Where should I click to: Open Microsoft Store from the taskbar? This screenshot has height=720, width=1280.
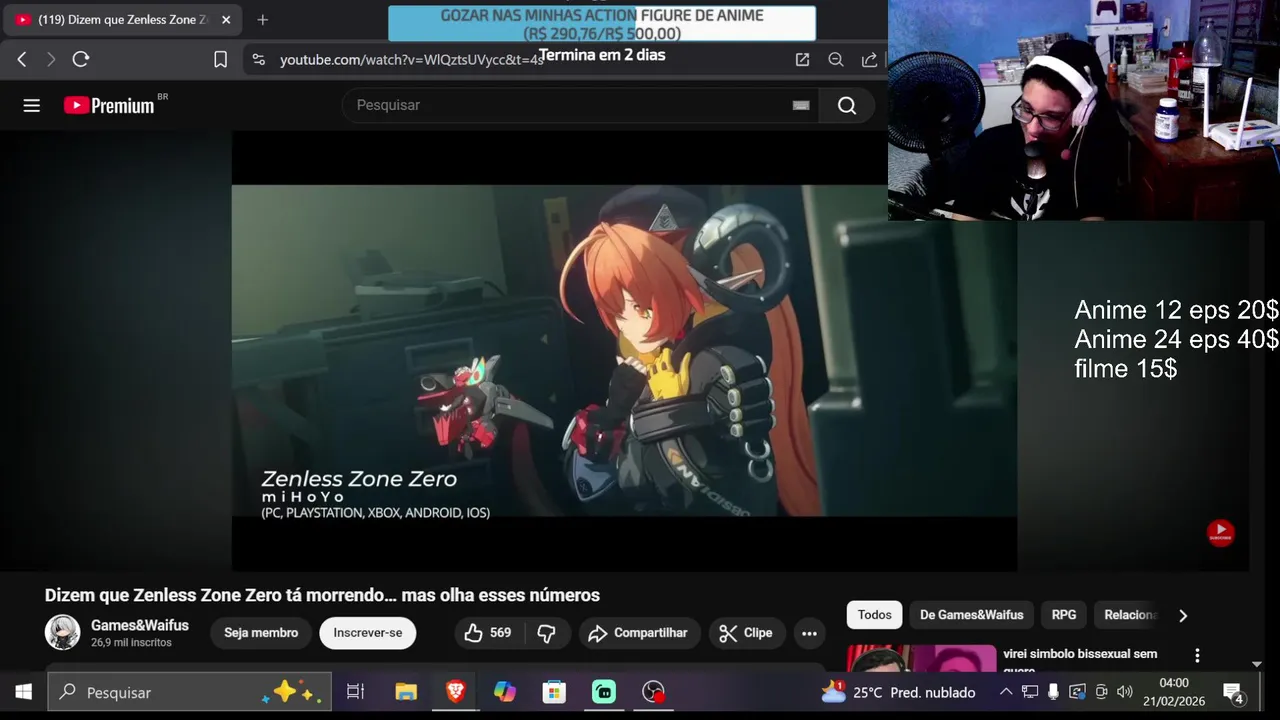click(554, 692)
